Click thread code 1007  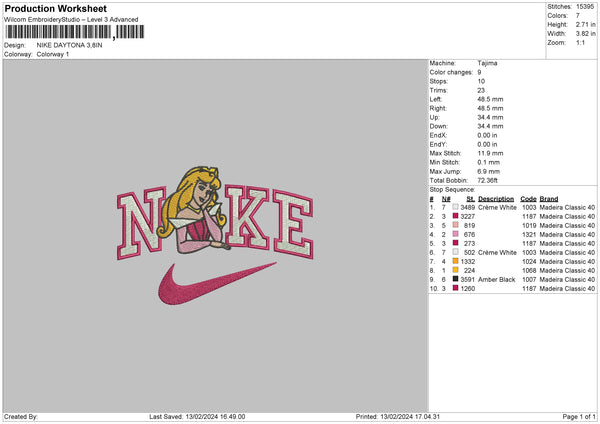[529, 279]
